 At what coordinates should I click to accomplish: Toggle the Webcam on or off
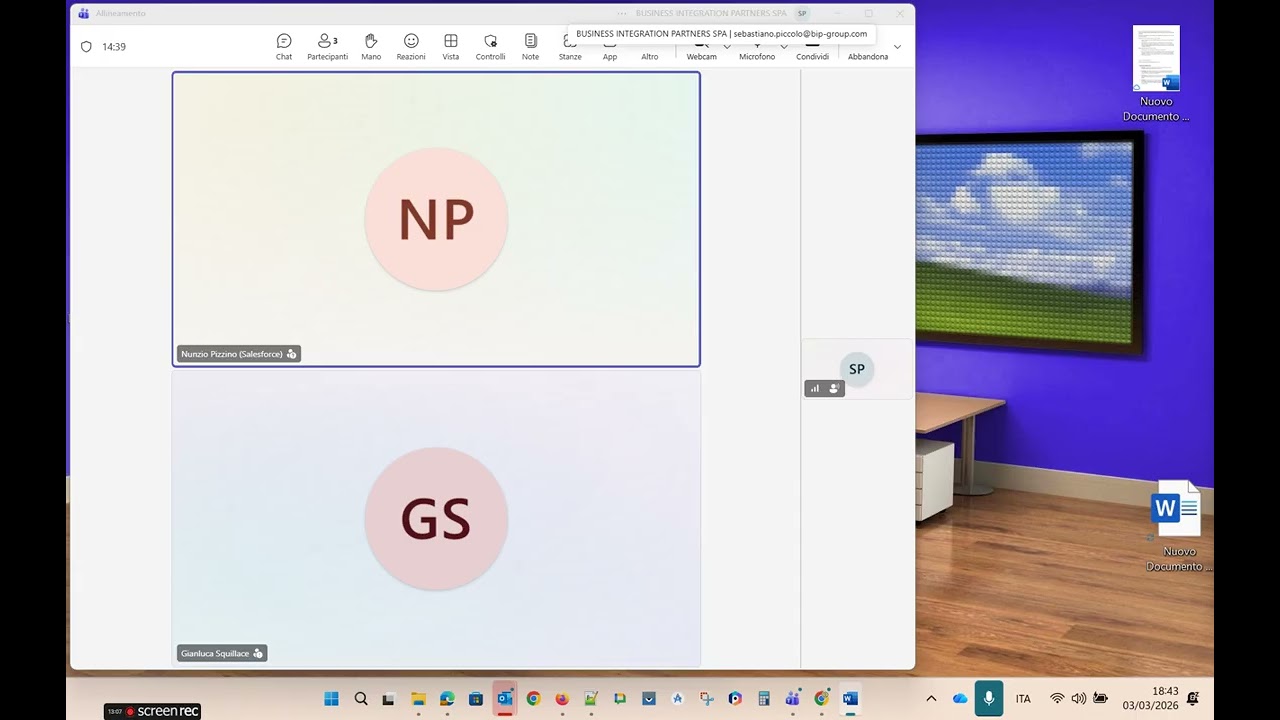pos(701,52)
